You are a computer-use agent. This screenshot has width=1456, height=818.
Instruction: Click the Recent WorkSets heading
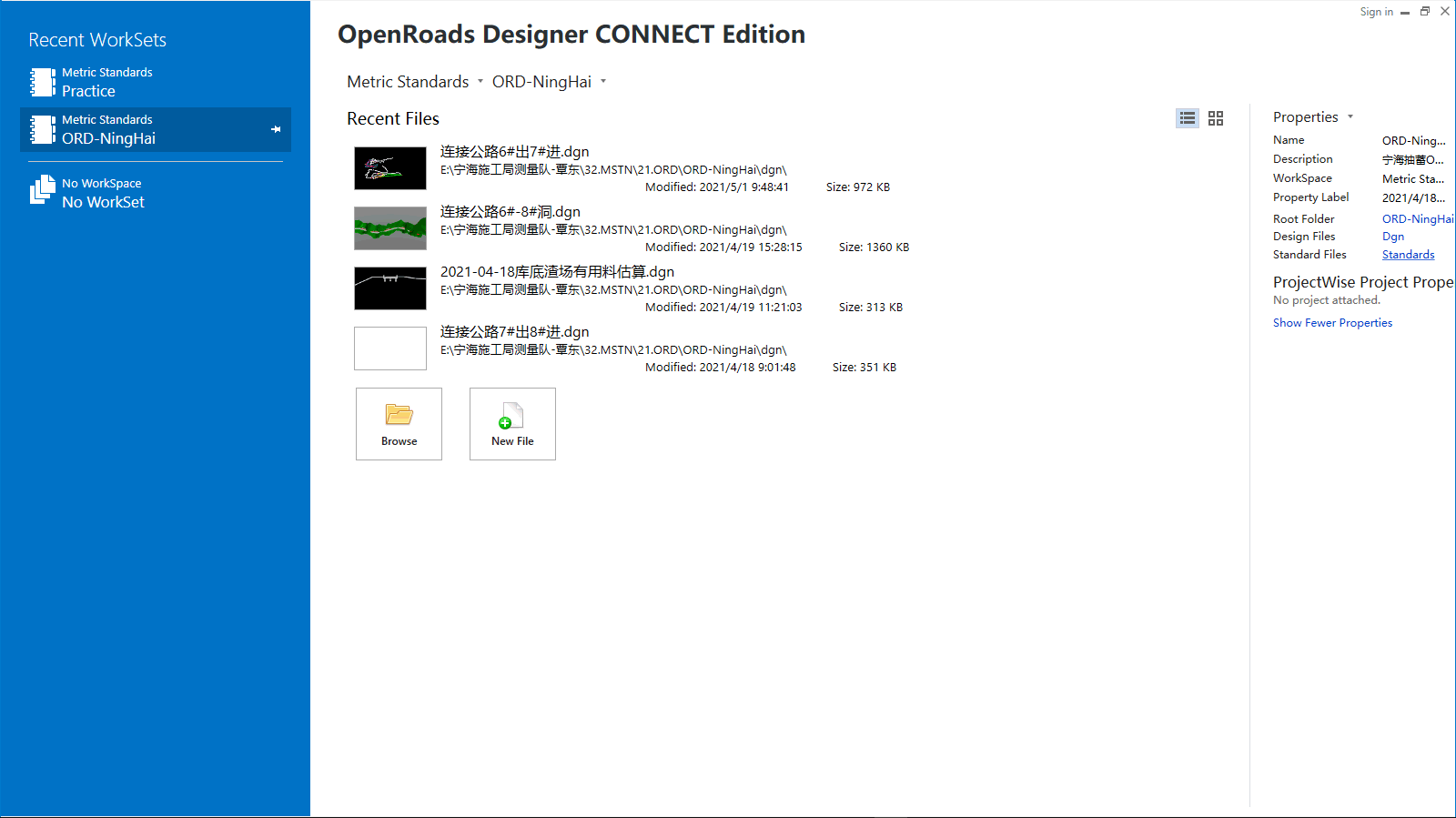(x=97, y=40)
